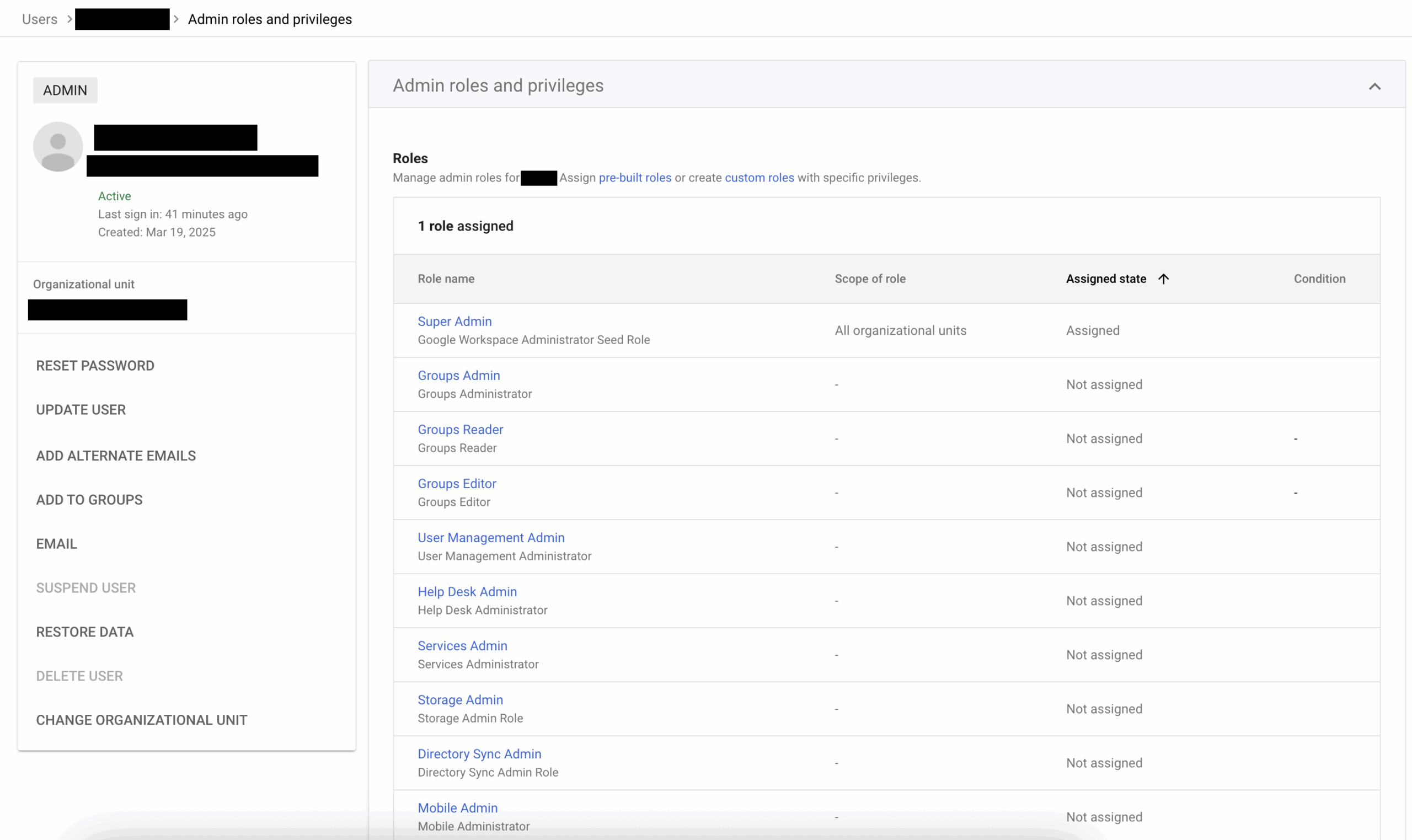
Task: Click the Help Desk Administrator description
Action: [482, 610]
